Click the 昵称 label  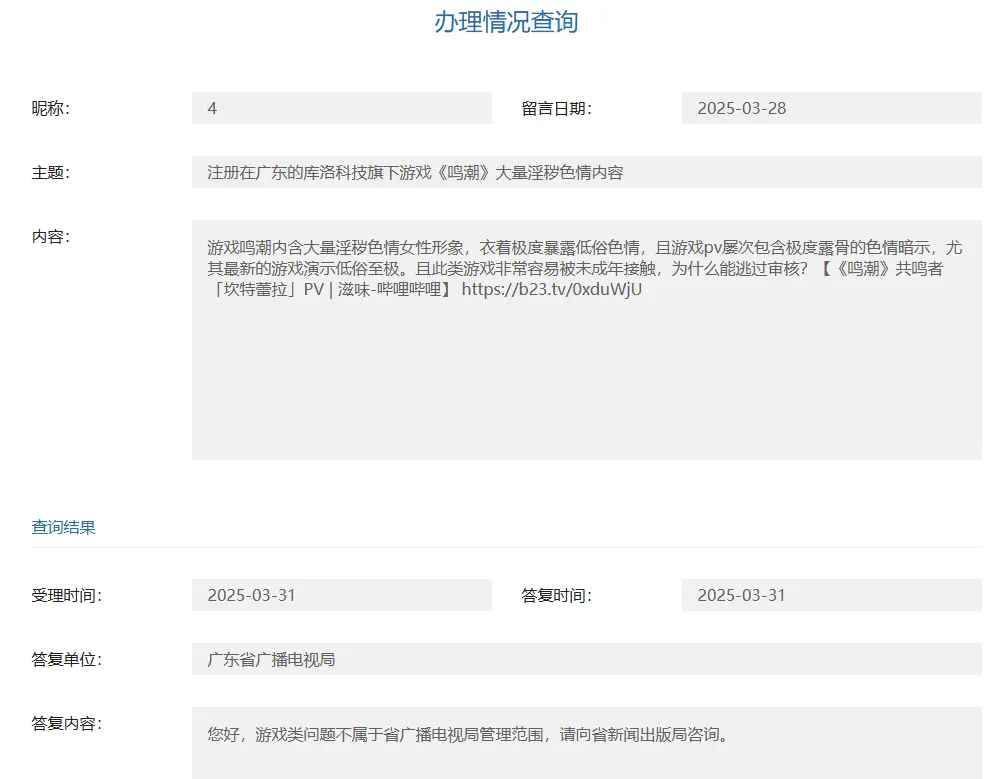(x=51, y=109)
